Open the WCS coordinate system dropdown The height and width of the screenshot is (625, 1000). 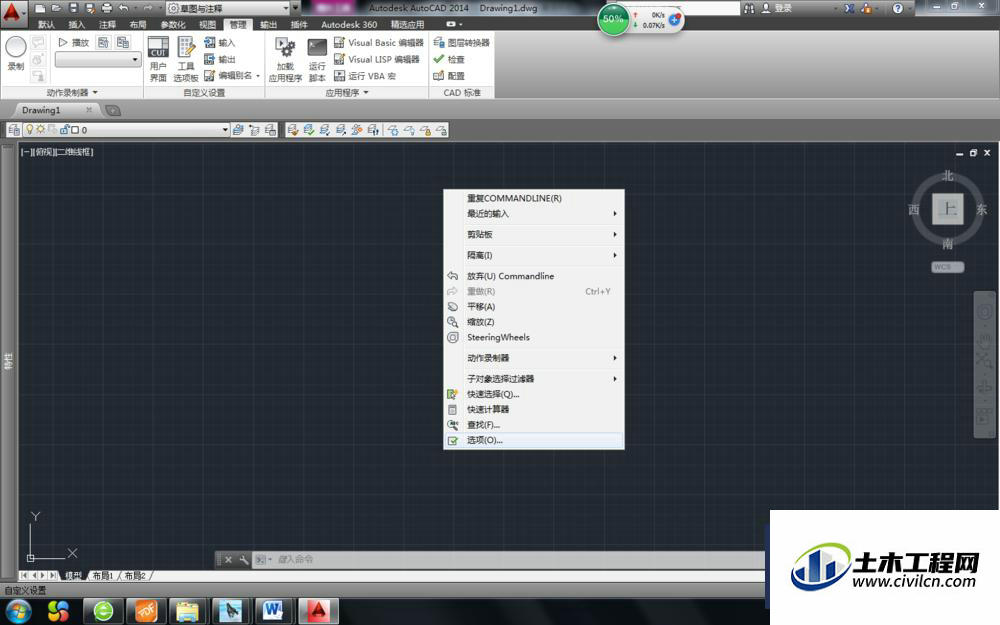(947, 267)
